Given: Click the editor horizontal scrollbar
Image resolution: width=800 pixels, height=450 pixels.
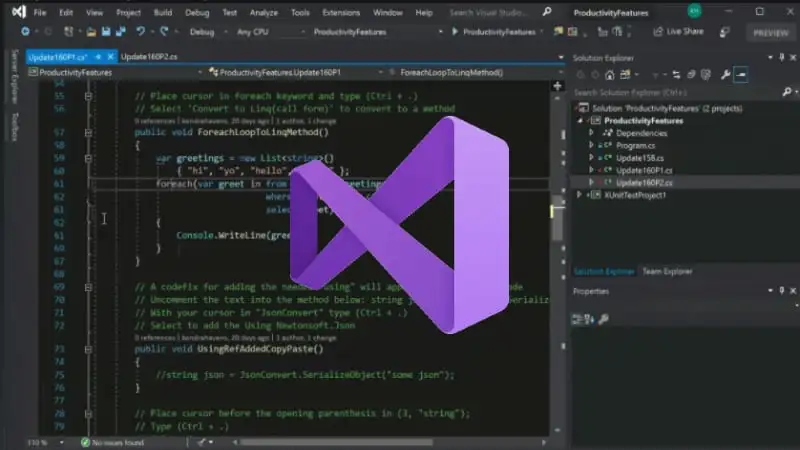Looking at the screenshot, I should [337, 442].
